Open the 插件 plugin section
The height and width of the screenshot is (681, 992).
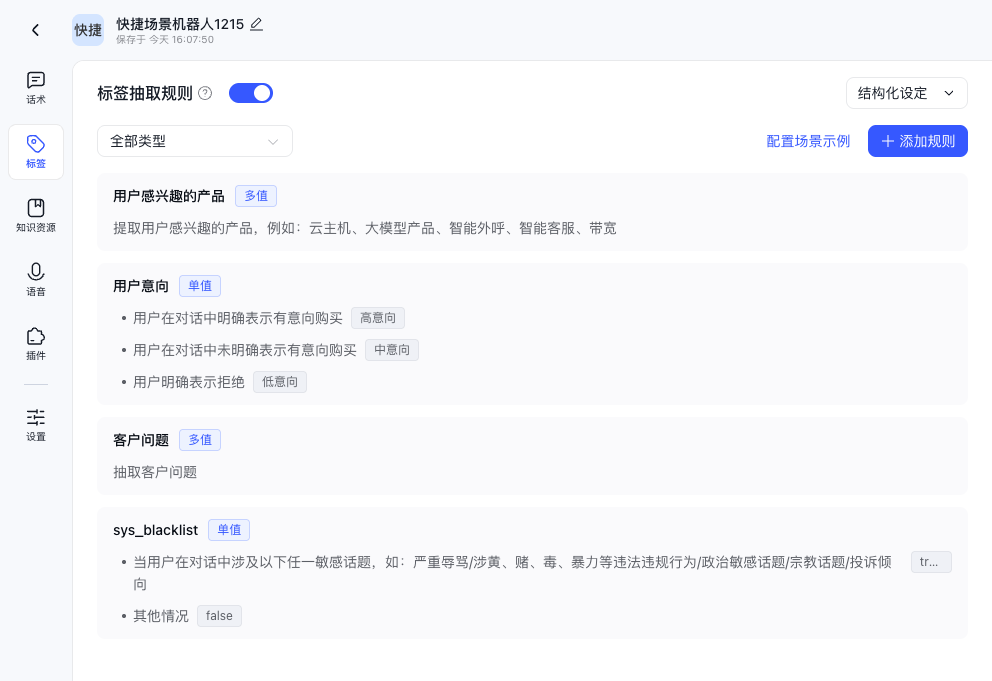point(36,344)
